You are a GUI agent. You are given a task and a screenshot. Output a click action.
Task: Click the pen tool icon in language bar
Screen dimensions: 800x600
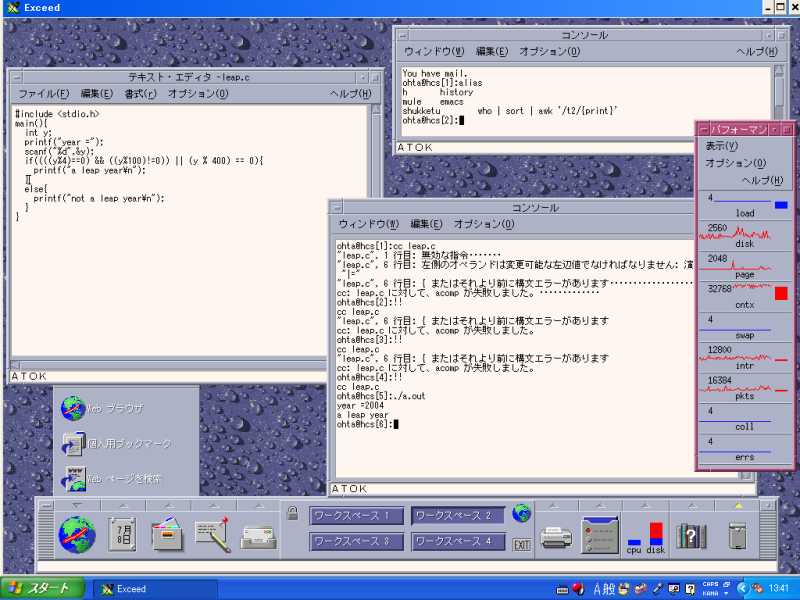coord(658,589)
